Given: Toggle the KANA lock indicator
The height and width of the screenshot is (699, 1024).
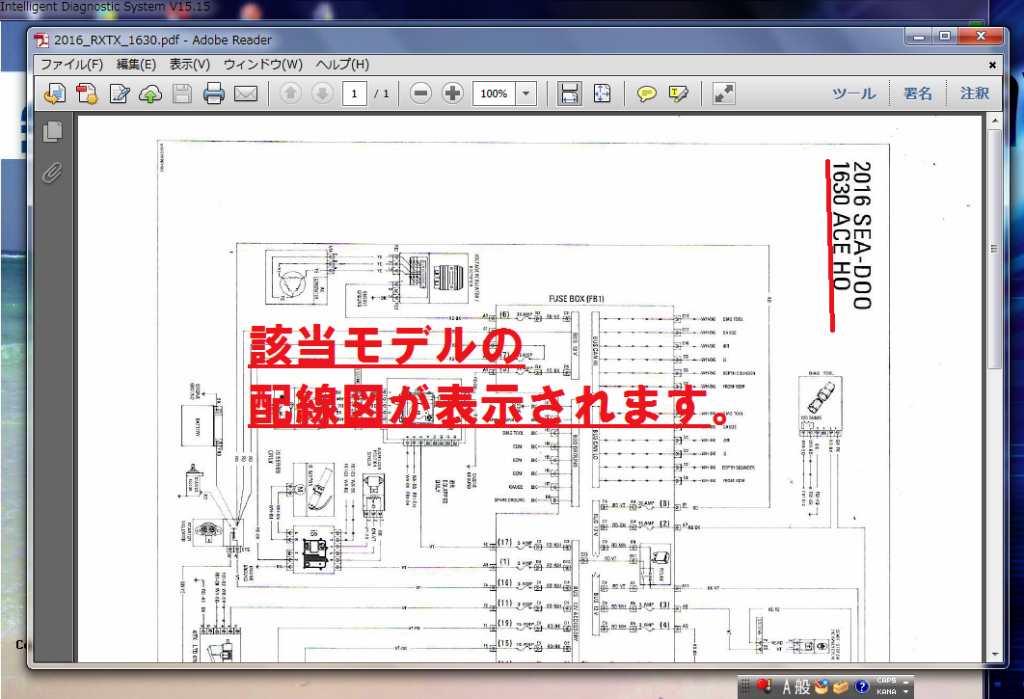Looking at the screenshot, I should click(x=886, y=692).
